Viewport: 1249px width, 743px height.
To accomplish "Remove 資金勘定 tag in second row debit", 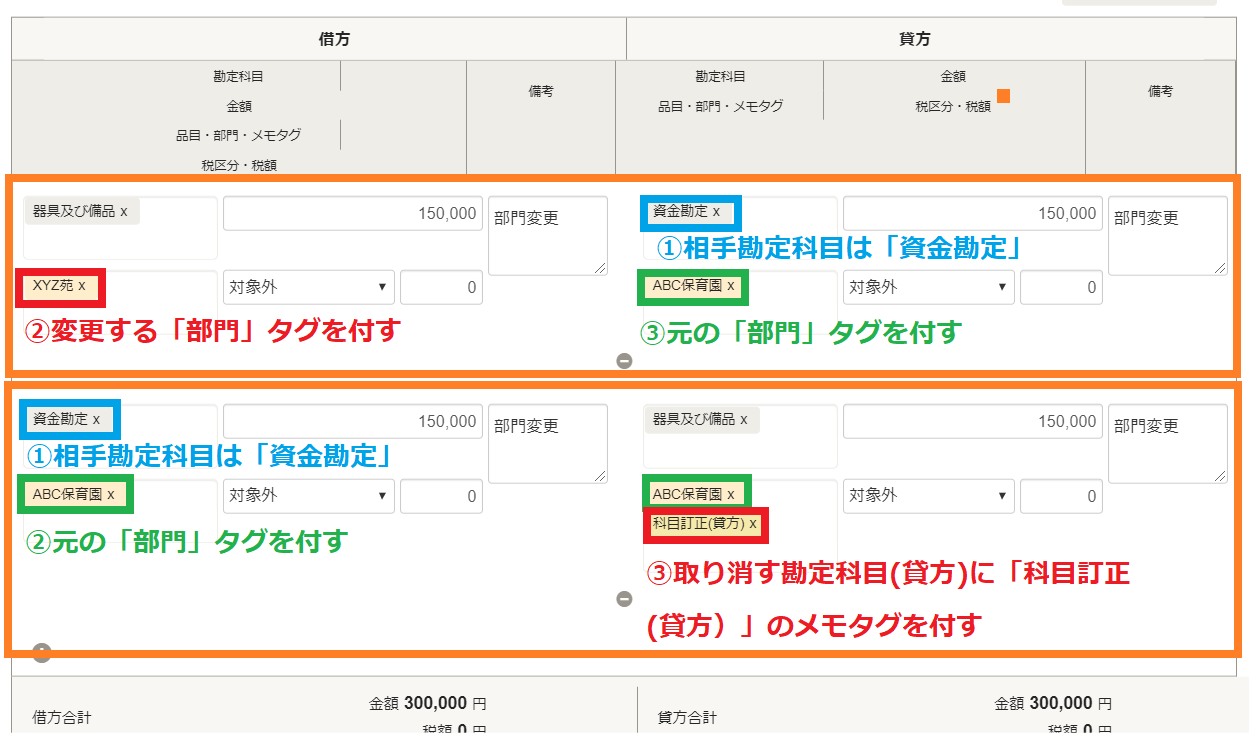I will click(96, 420).
